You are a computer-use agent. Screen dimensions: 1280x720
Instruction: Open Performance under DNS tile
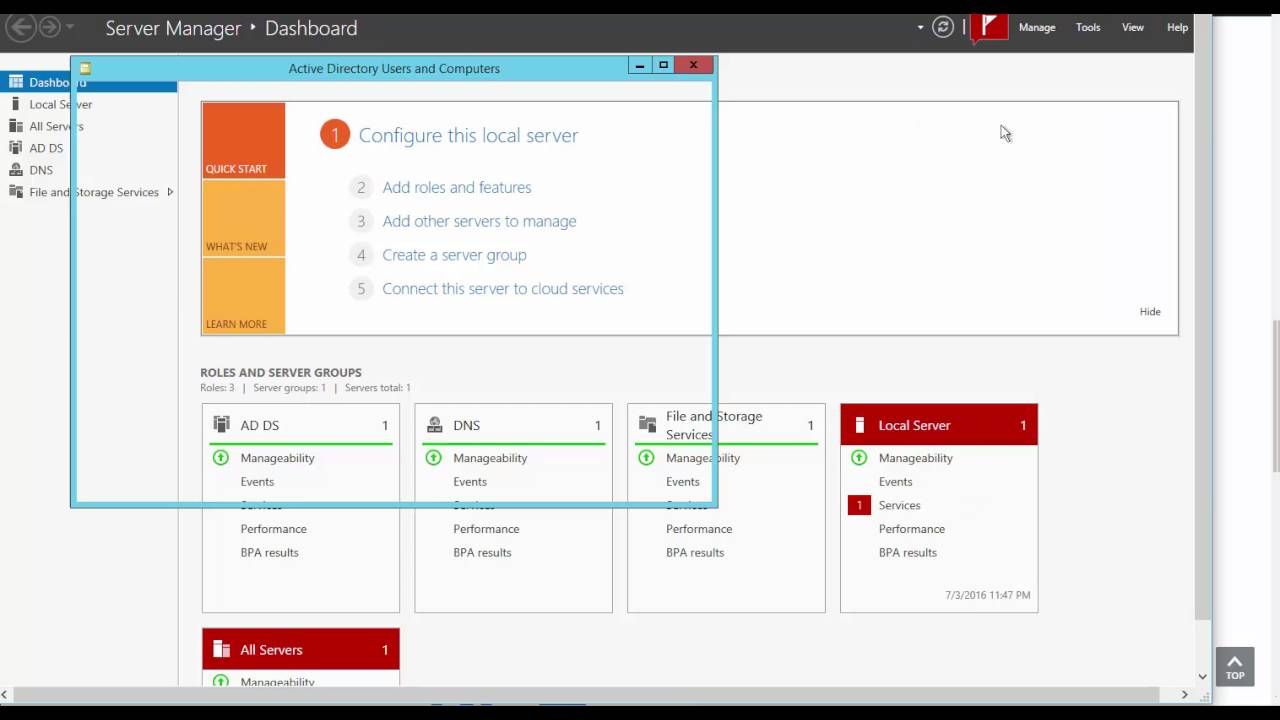(x=486, y=529)
